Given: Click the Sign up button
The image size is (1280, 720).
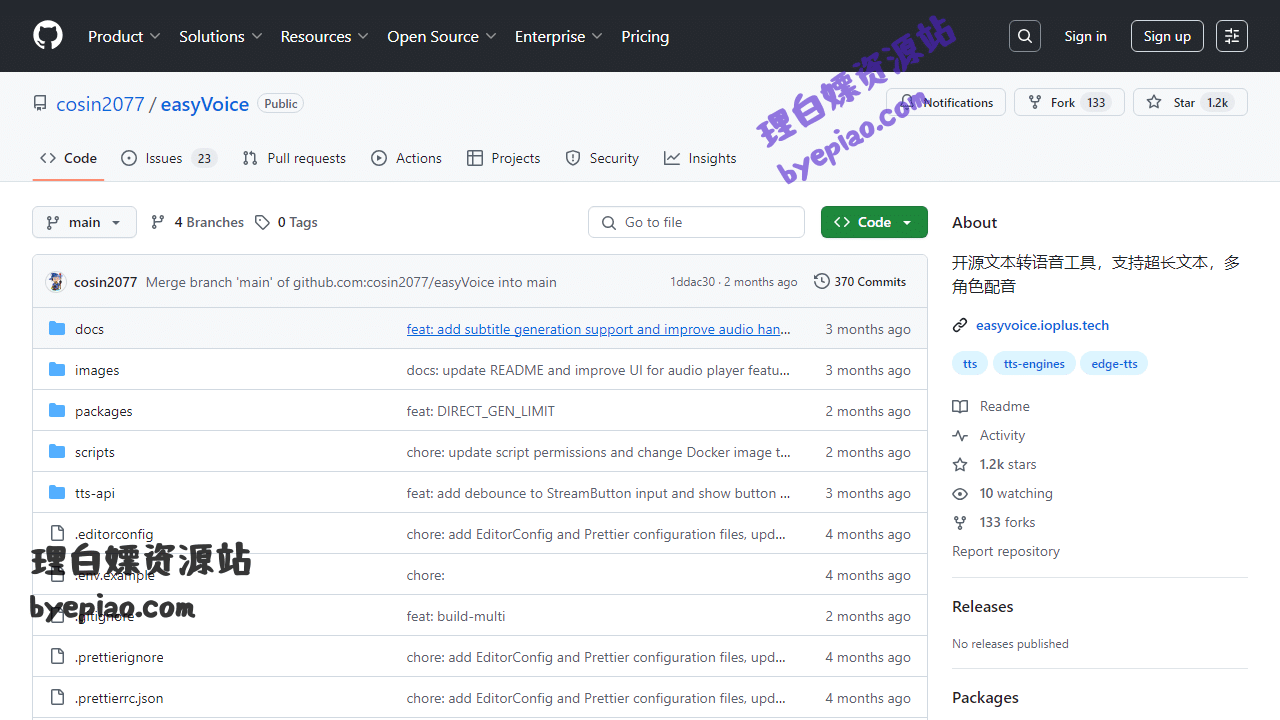Looking at the screenshot, I should coord(1167,36).
